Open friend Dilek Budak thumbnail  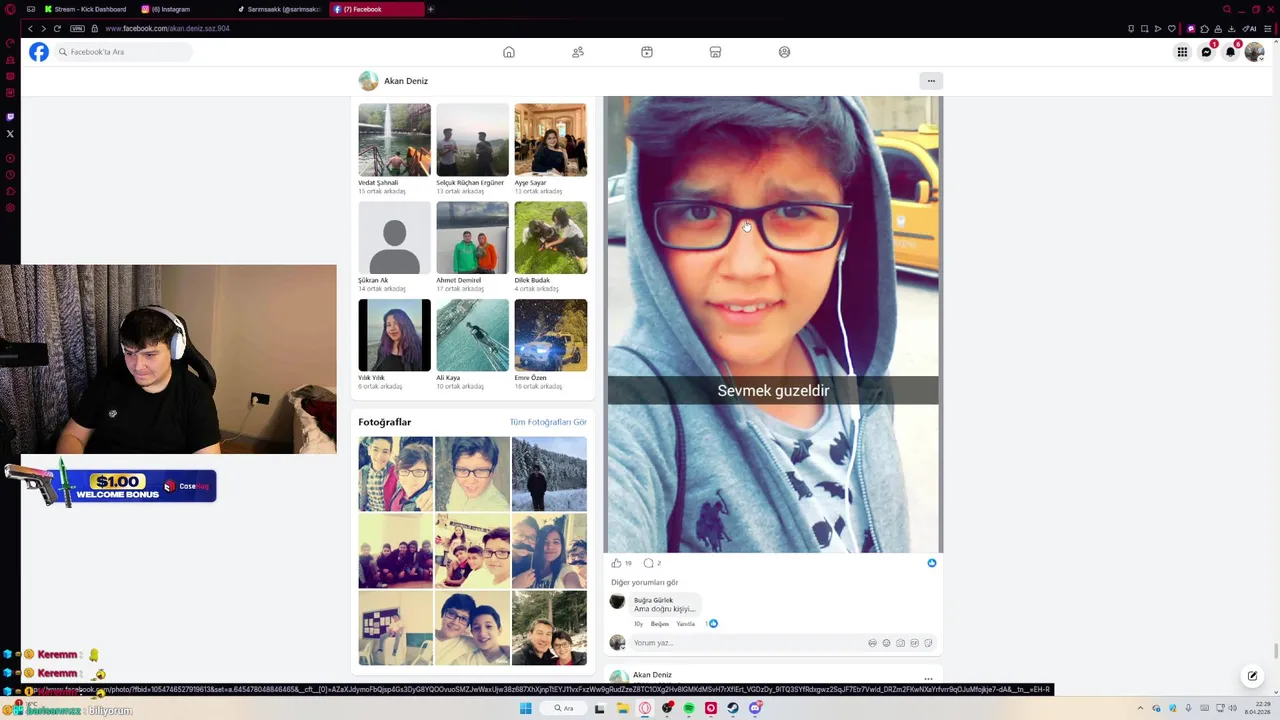(x=550, y=238)
